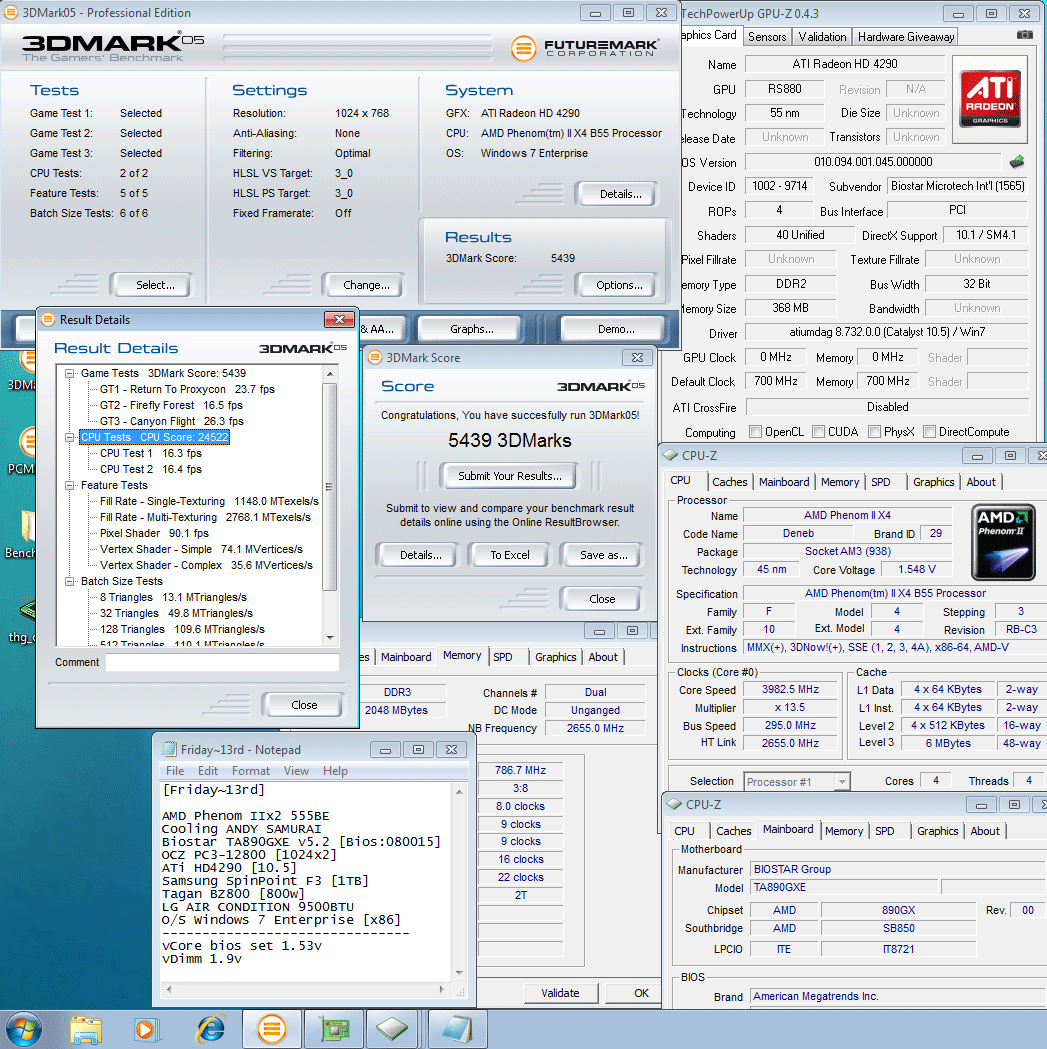Open Internet Explorer from the taskbar
The height and width of the screenshot is (1049, 1047).
pyautogui.click(x=211, y=1028)
